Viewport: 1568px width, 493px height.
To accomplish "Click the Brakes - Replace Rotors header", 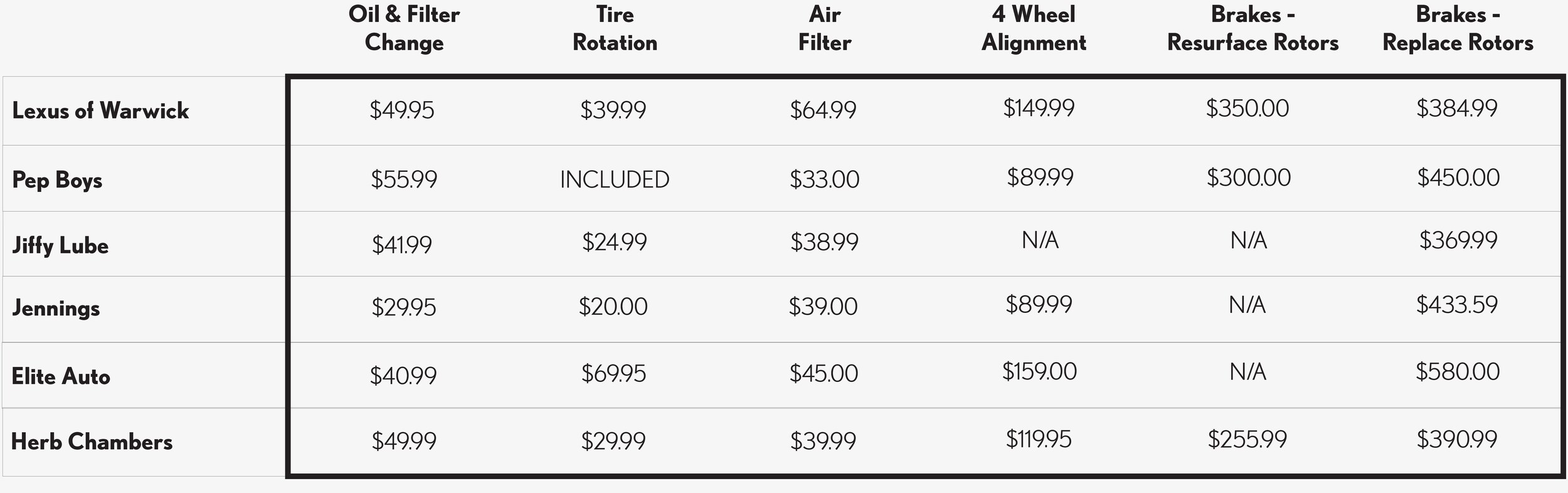I will point(1458,28).
